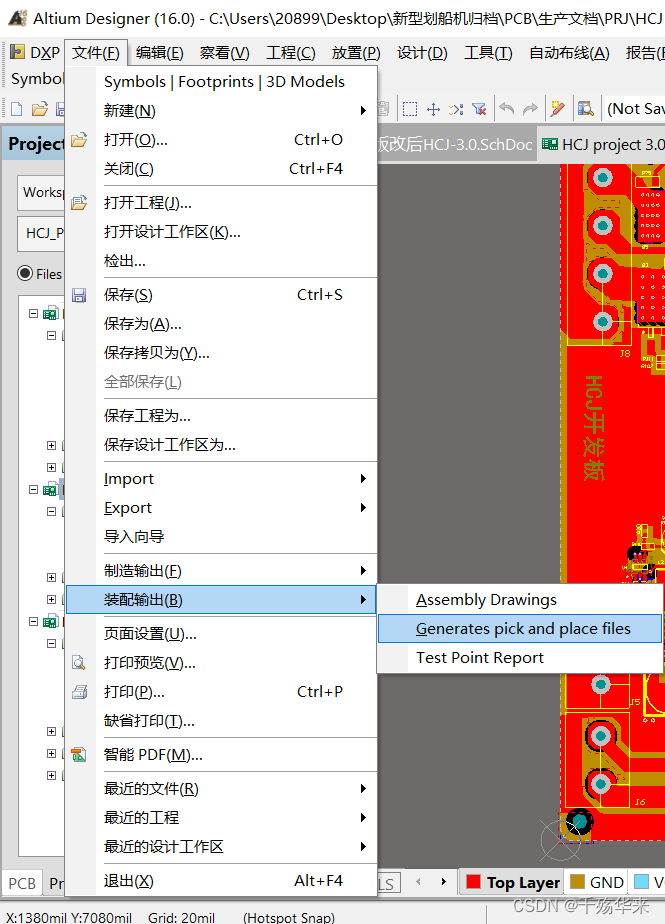Click the HCJ project PCB tab icon
The image size is (665, 924).
(550, 144)
